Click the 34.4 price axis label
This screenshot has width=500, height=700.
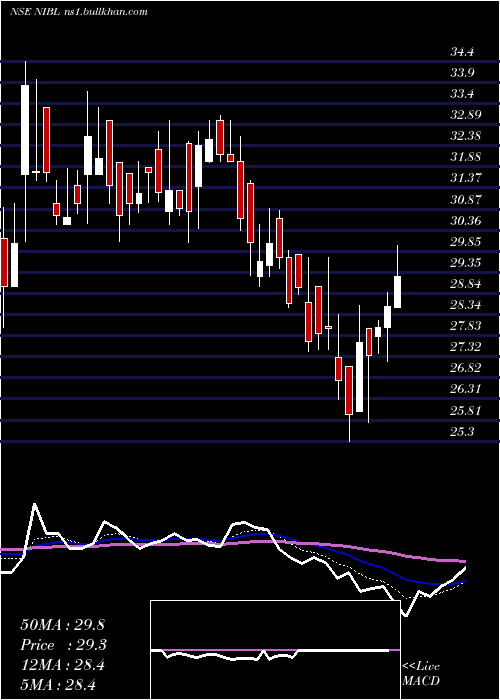(x=462, y=52)
